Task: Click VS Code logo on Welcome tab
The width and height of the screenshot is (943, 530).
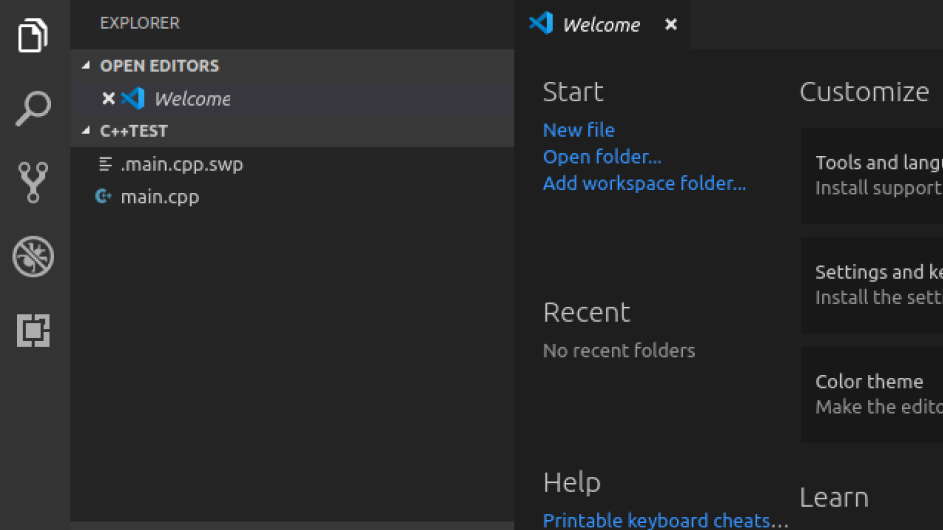Action: (541, 23)
